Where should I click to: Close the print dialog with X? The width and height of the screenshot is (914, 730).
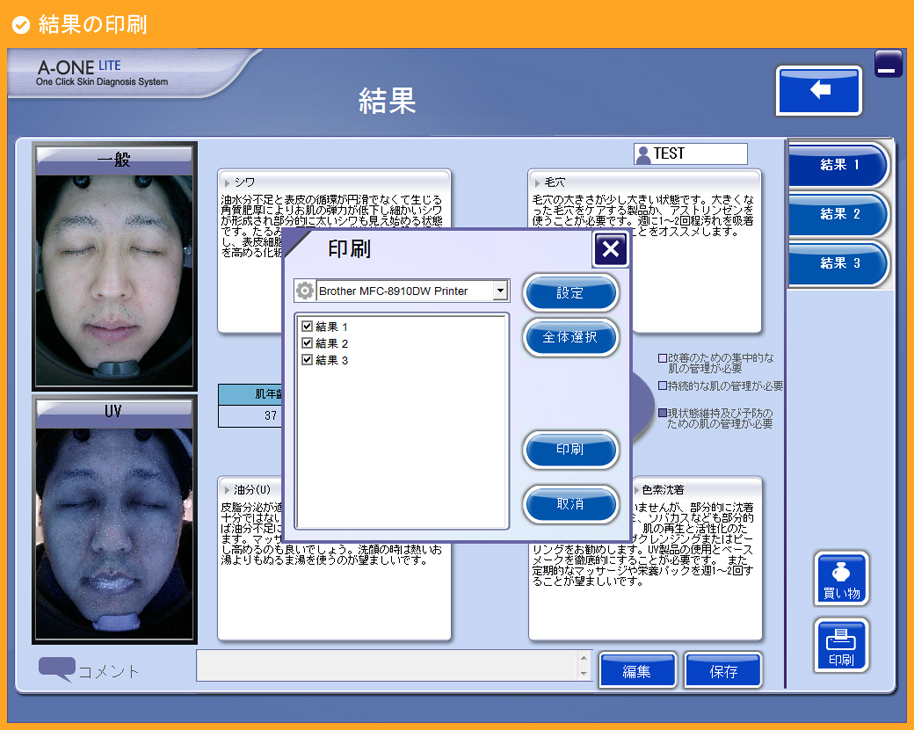point(610,250)
